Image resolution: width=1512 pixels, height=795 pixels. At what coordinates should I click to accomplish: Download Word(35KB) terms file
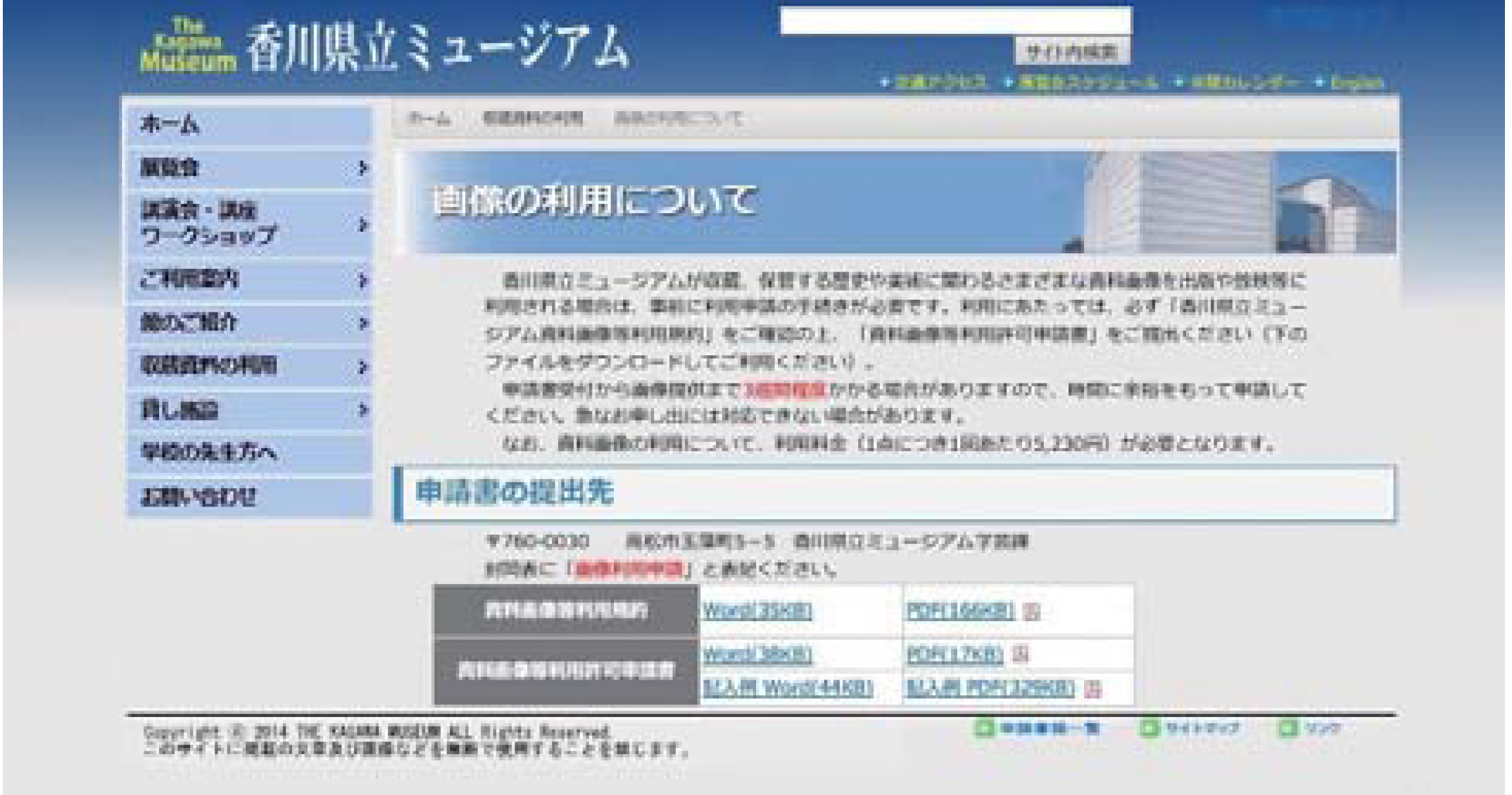(x=757, y=611)
